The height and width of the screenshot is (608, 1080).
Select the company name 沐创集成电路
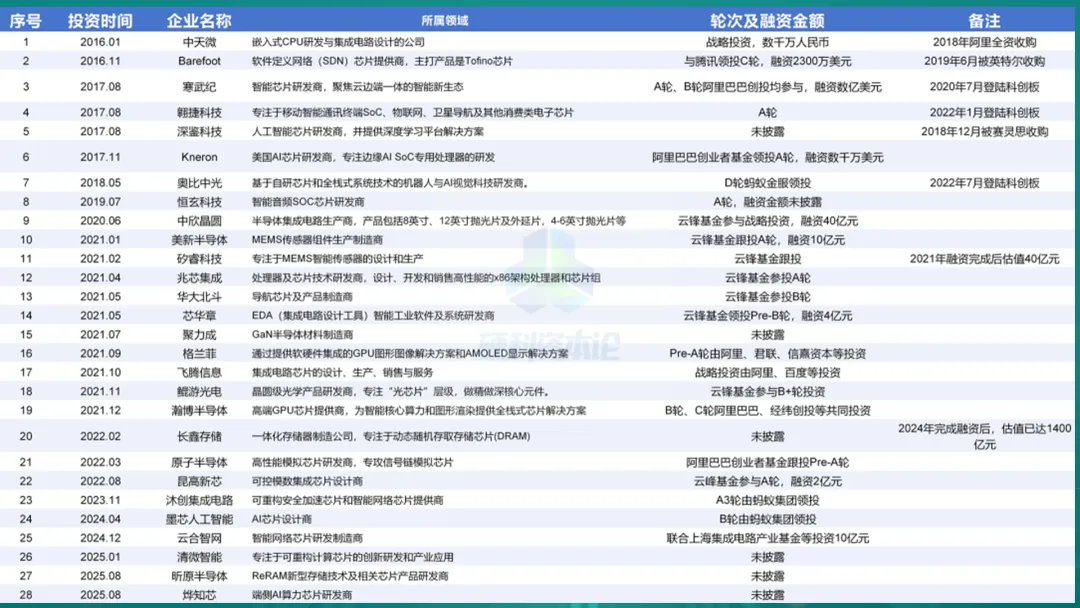coord(199,499)
